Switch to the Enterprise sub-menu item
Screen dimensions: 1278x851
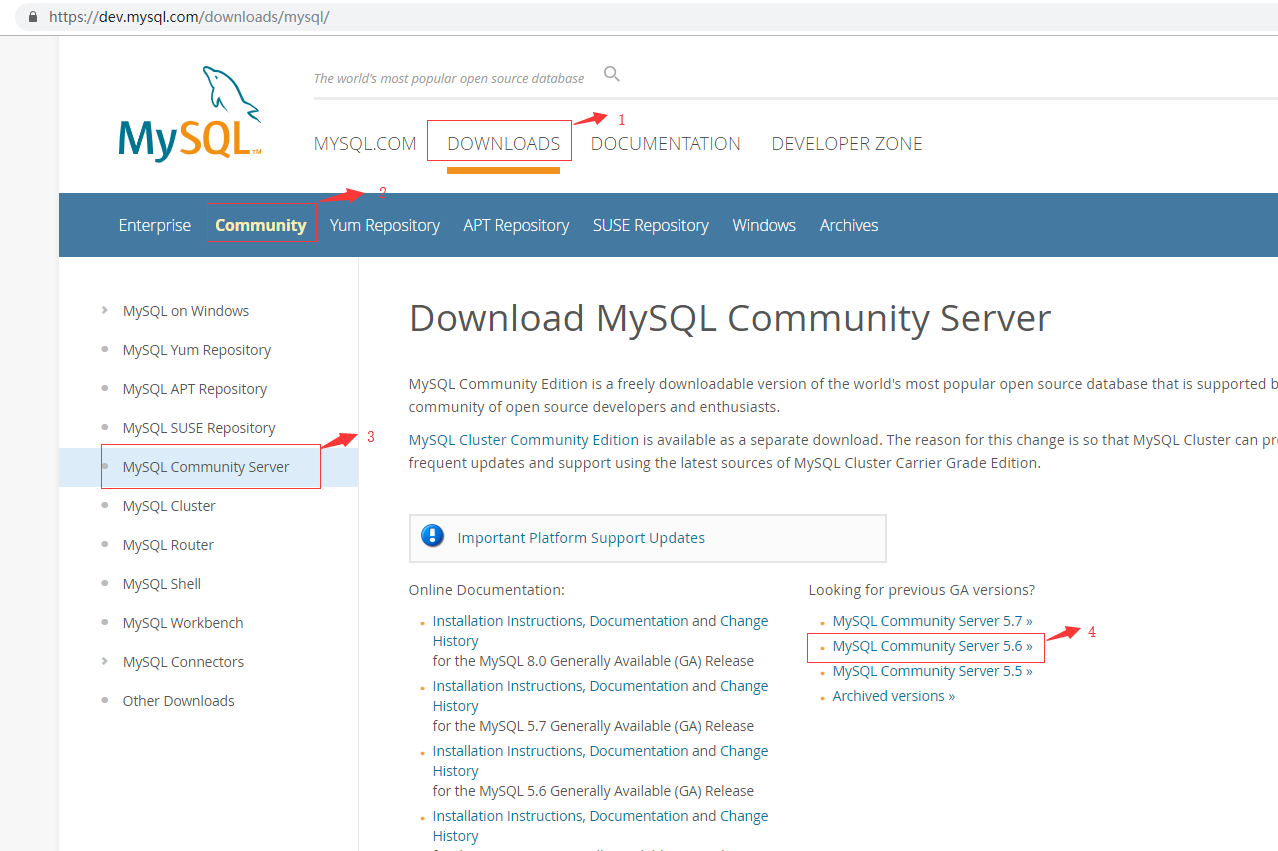[155, 225]
